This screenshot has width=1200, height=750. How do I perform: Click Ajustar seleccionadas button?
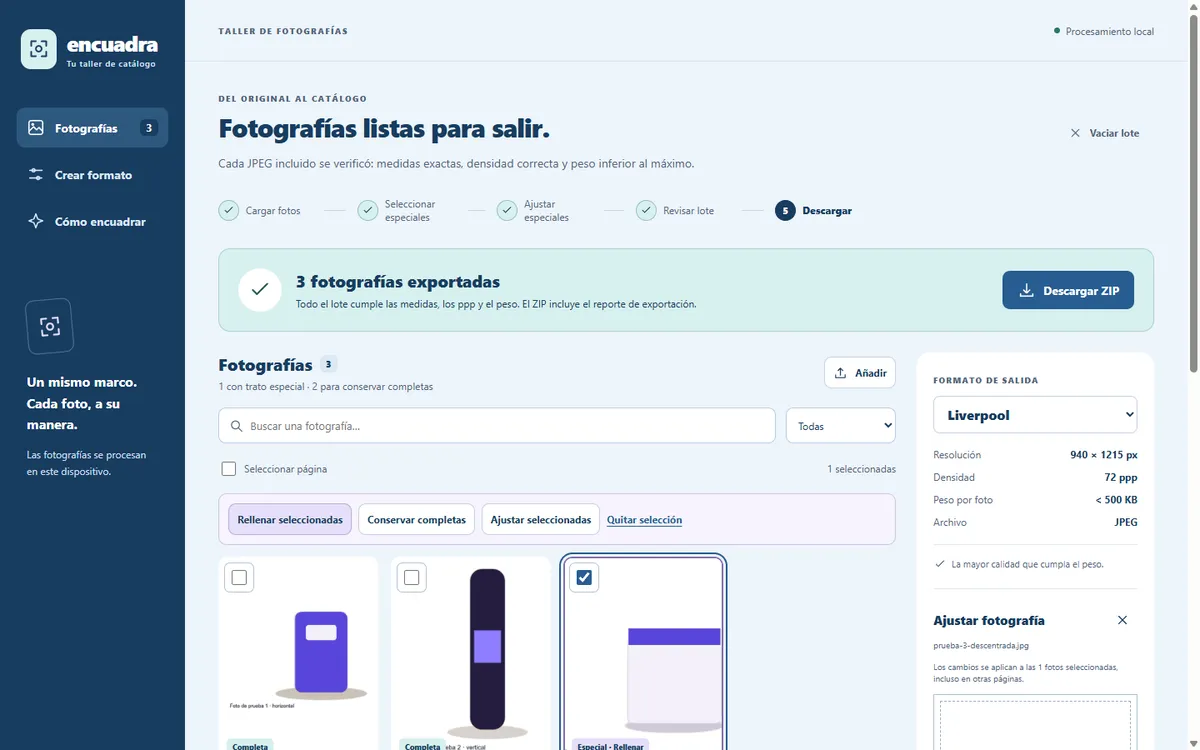540,520
